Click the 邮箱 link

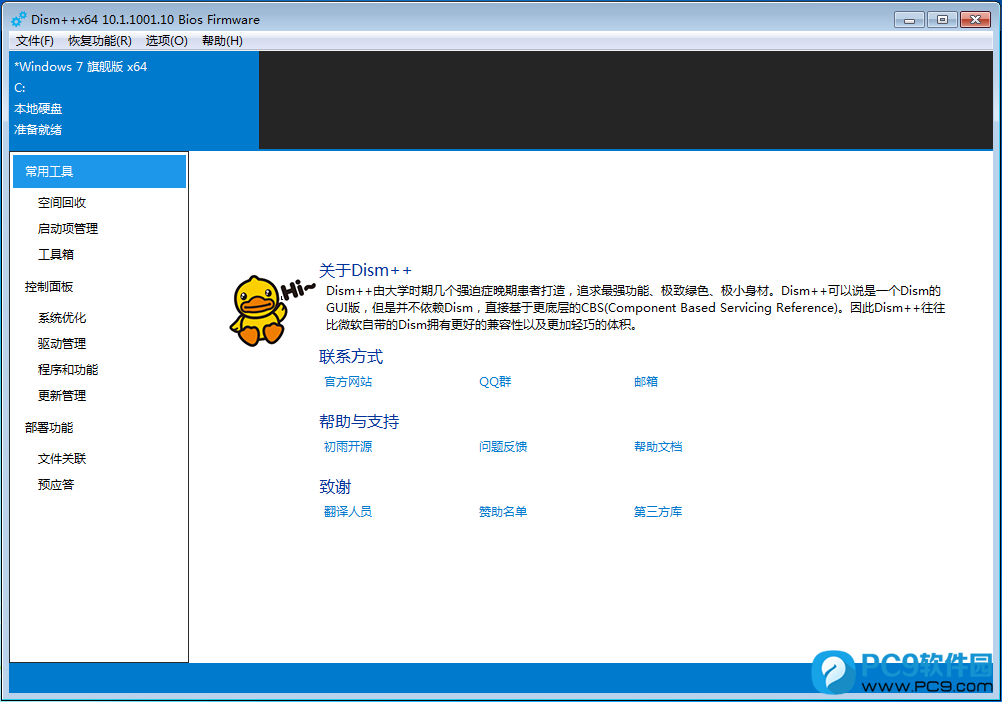pyautogui.click(x=645, y=381)
